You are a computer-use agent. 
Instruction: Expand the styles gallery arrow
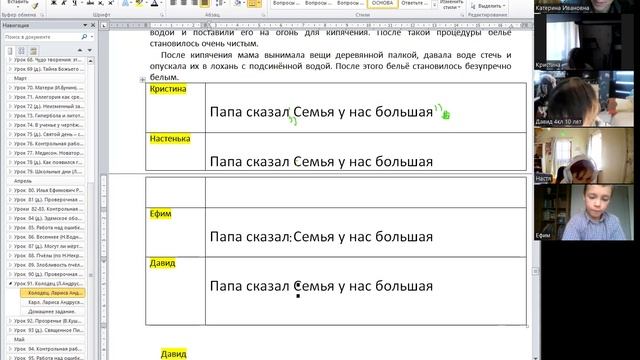point(434,5)
